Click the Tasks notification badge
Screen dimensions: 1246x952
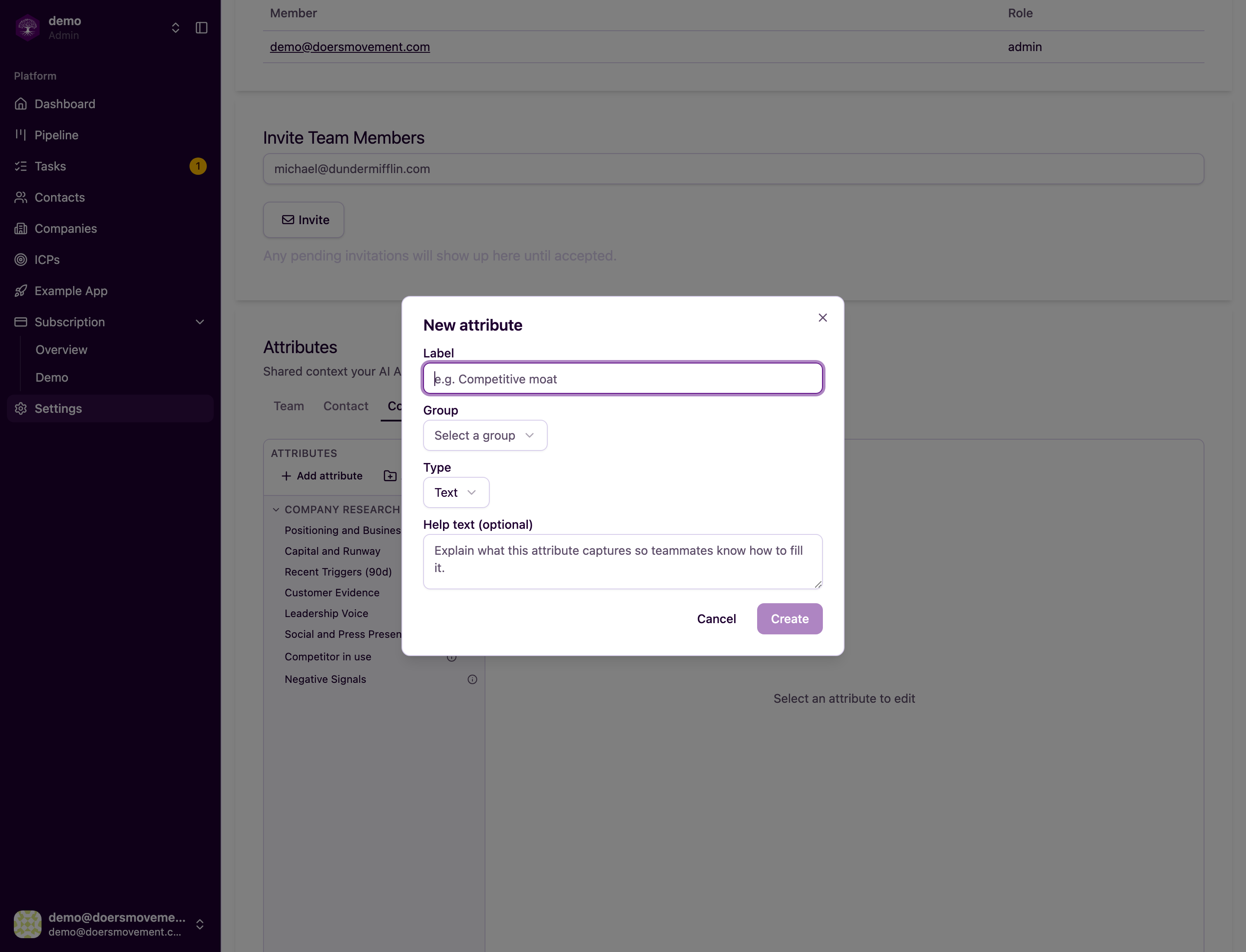pos(198,166)
